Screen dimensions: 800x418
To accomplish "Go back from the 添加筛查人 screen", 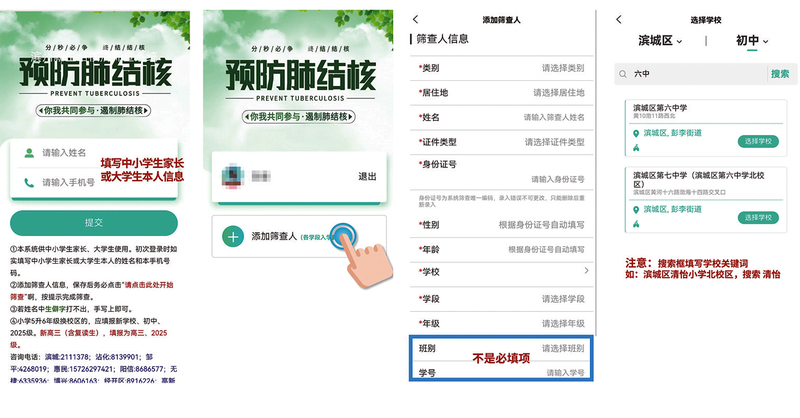I will [415, 19].
